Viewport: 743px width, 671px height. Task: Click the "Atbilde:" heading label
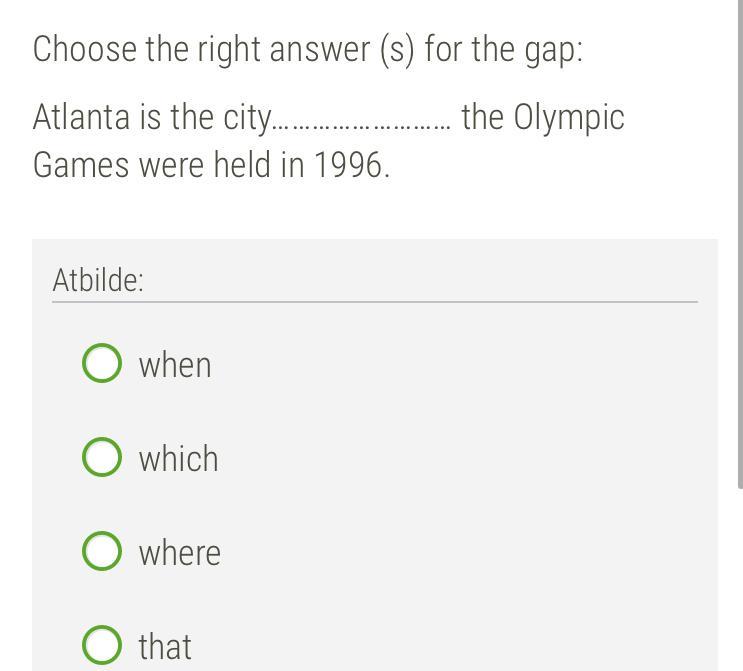pos(98,280)
